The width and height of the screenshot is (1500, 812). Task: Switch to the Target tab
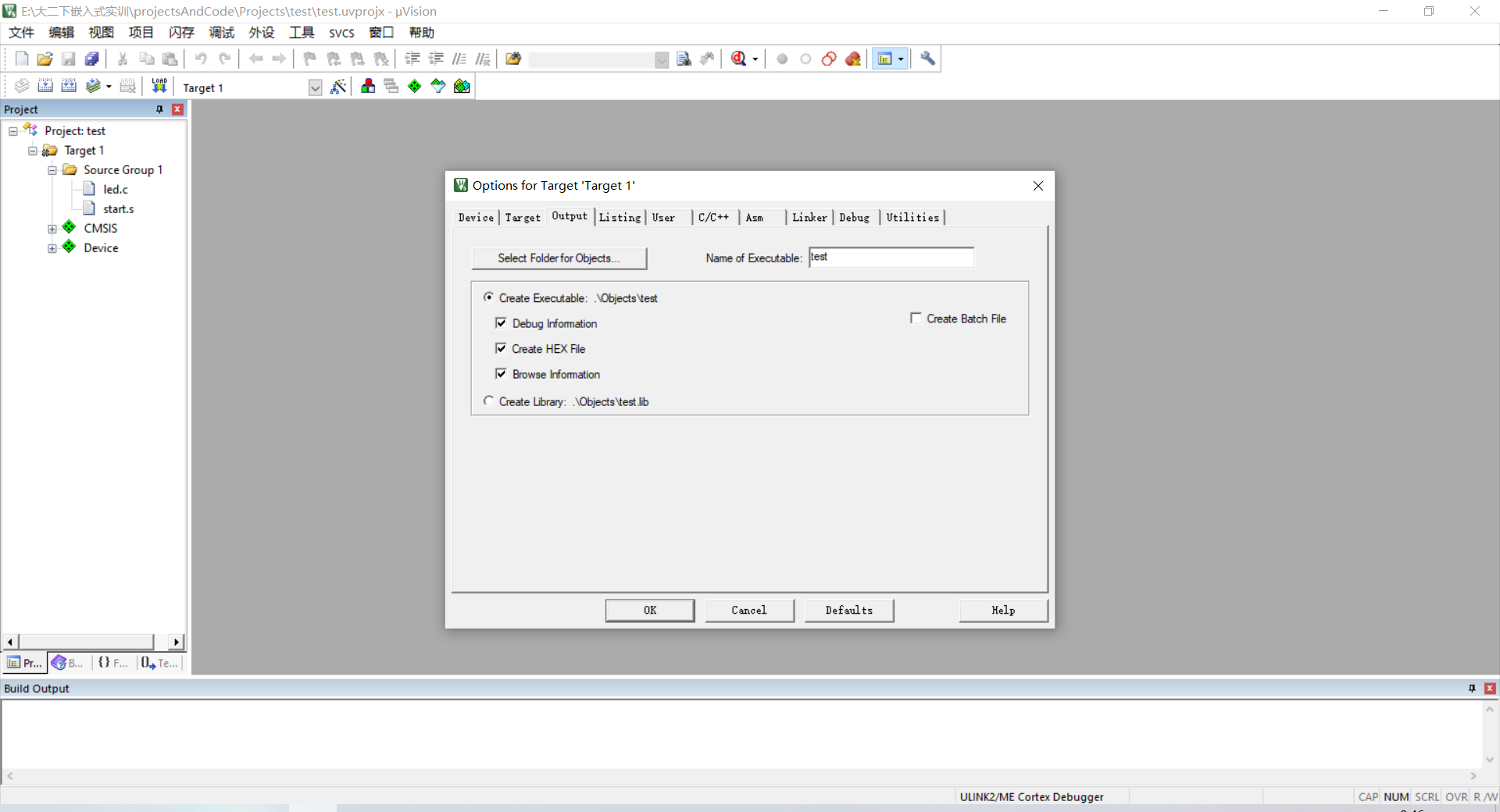[x=523, y=218]
